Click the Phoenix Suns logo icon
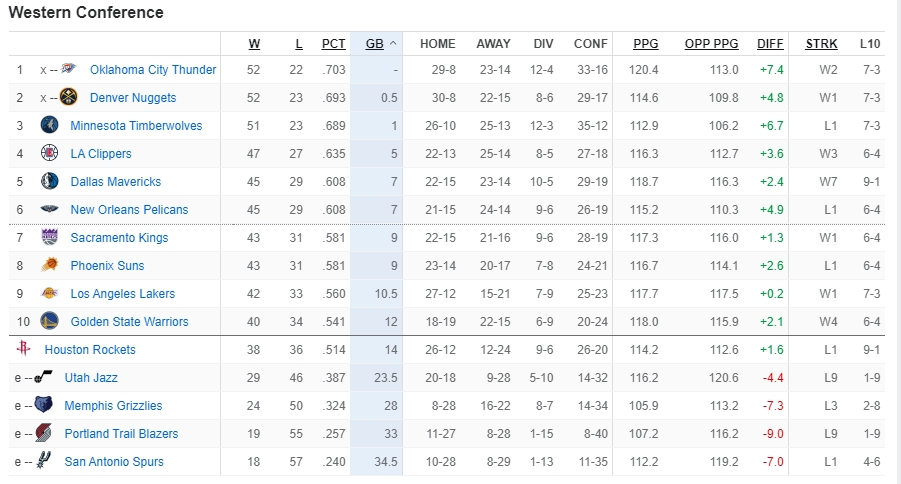The image size is (901, 484). [49, 266]
